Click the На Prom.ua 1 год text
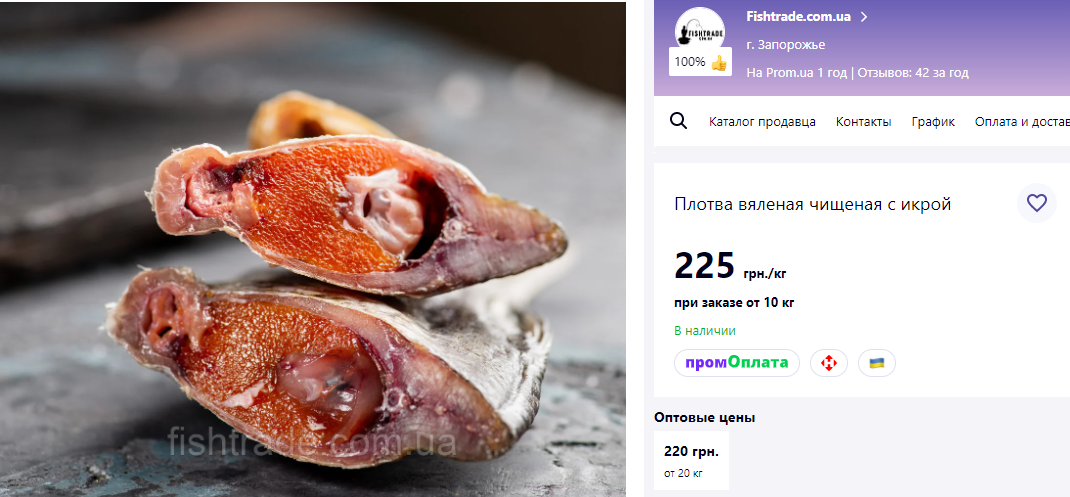This screenshot has width=1070, height=497. point(796,72)
